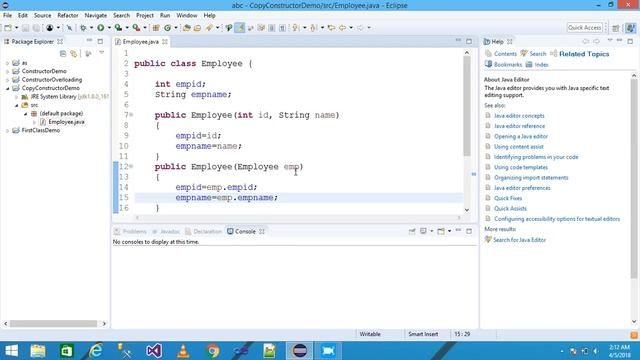The image size is (640, 360).
Task: Click the Windows Start button
Action: tap(11, 351)
